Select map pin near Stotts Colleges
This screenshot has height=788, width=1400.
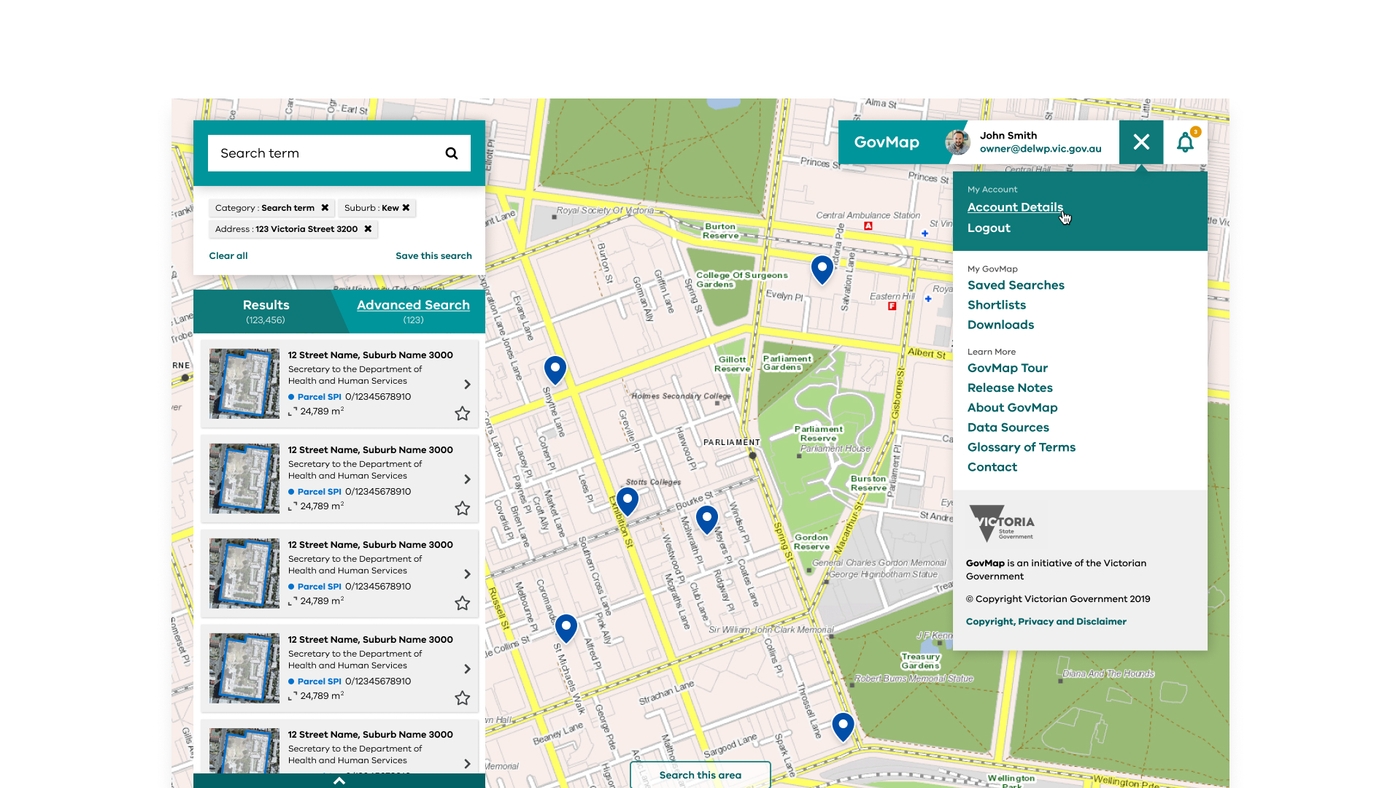627,501
